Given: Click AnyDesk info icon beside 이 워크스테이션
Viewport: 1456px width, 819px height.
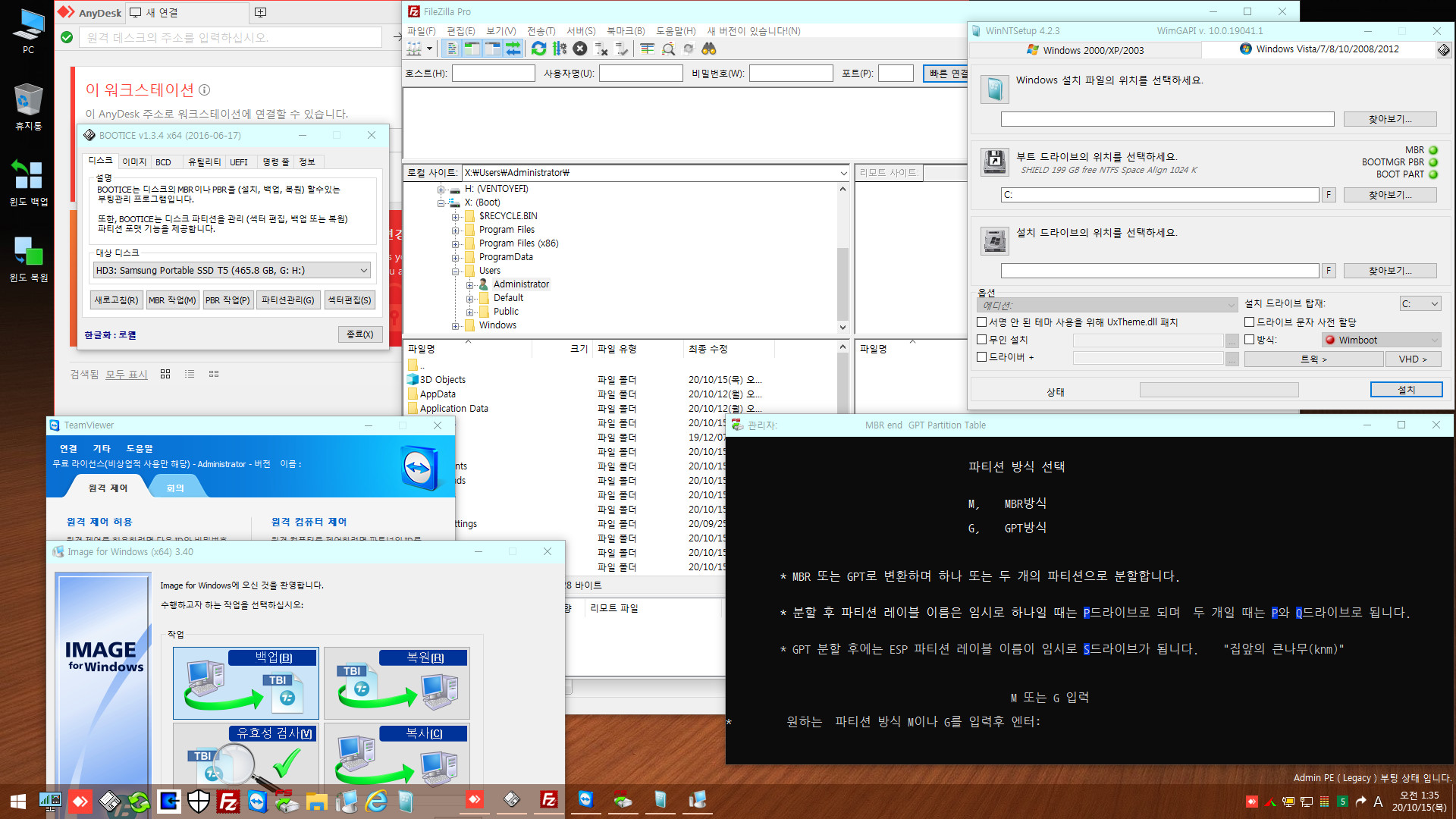Looking at the screenshot, I should coord(204,89).
